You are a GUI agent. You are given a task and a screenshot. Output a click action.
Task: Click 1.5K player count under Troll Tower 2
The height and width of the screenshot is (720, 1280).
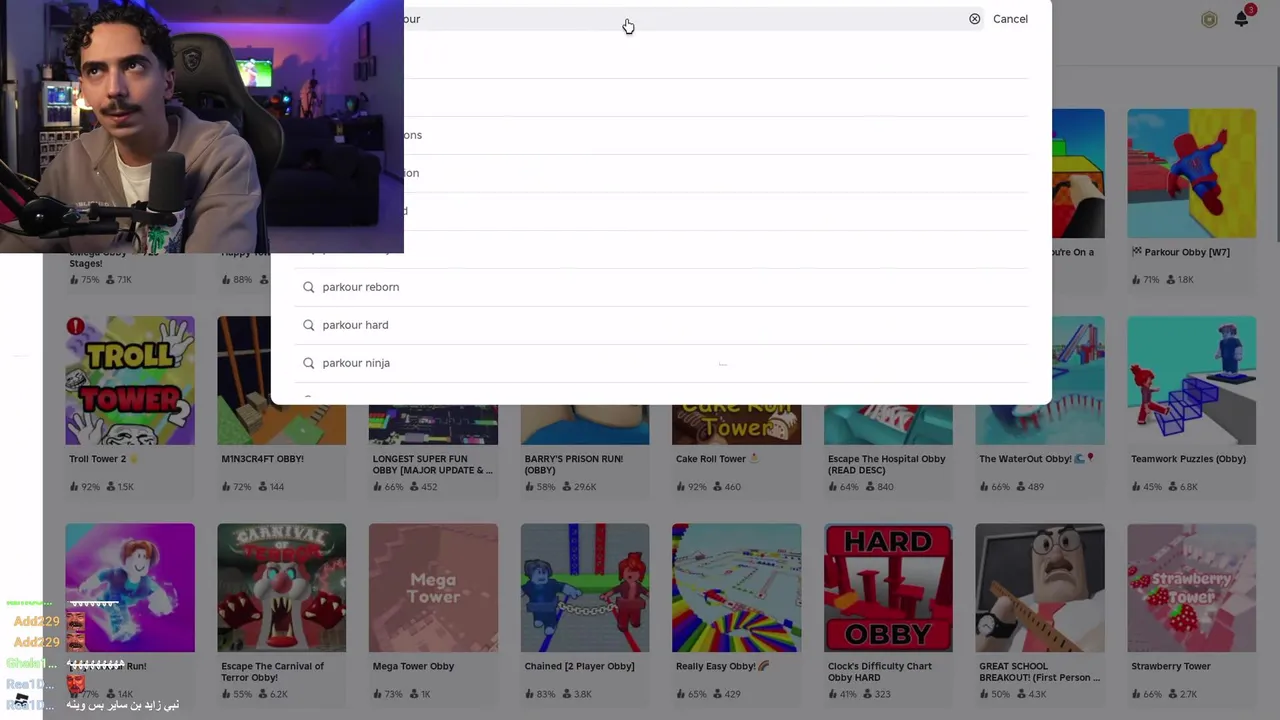pyautogui.click(x=119, y=487)
